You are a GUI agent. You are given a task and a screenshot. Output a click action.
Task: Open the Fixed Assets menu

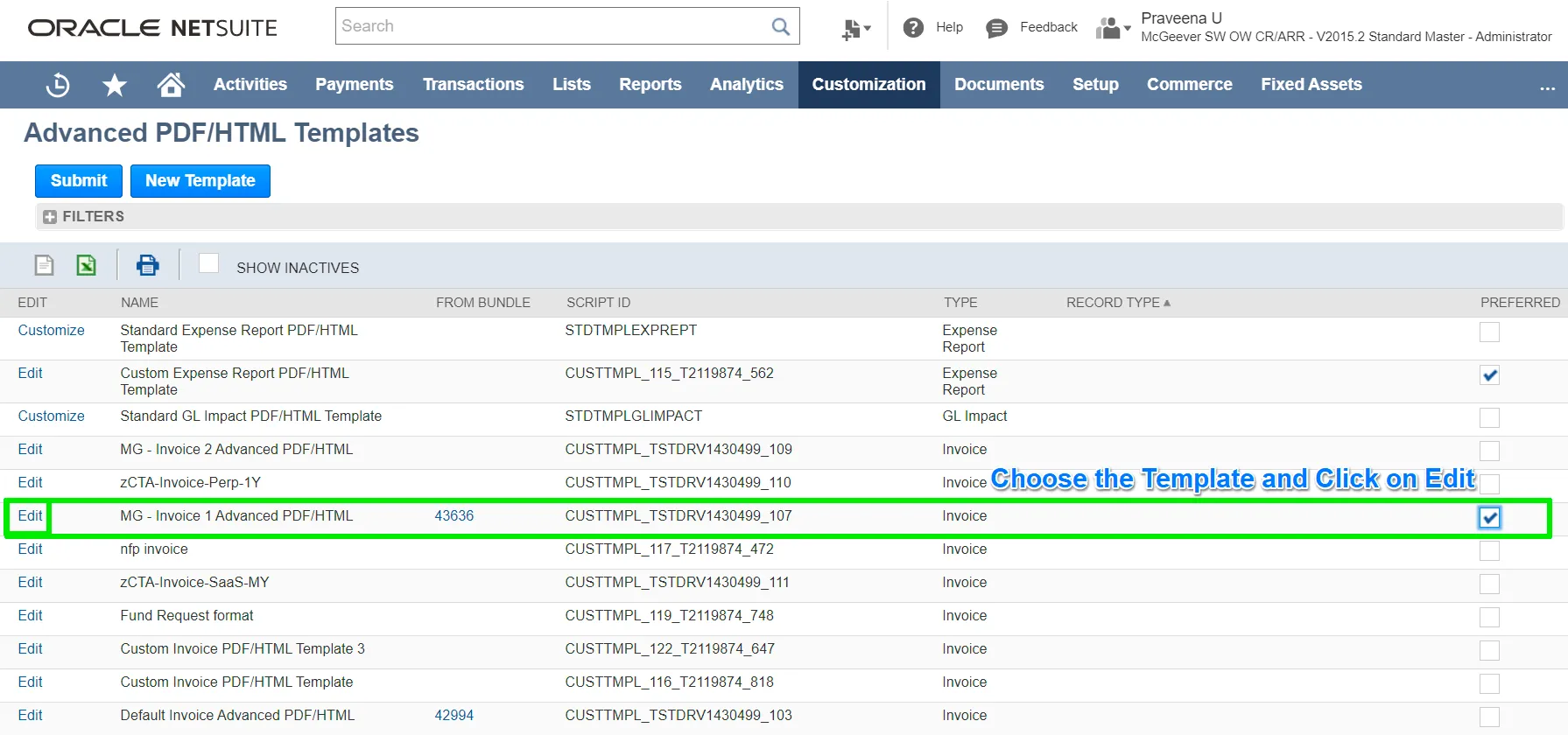1311,85
